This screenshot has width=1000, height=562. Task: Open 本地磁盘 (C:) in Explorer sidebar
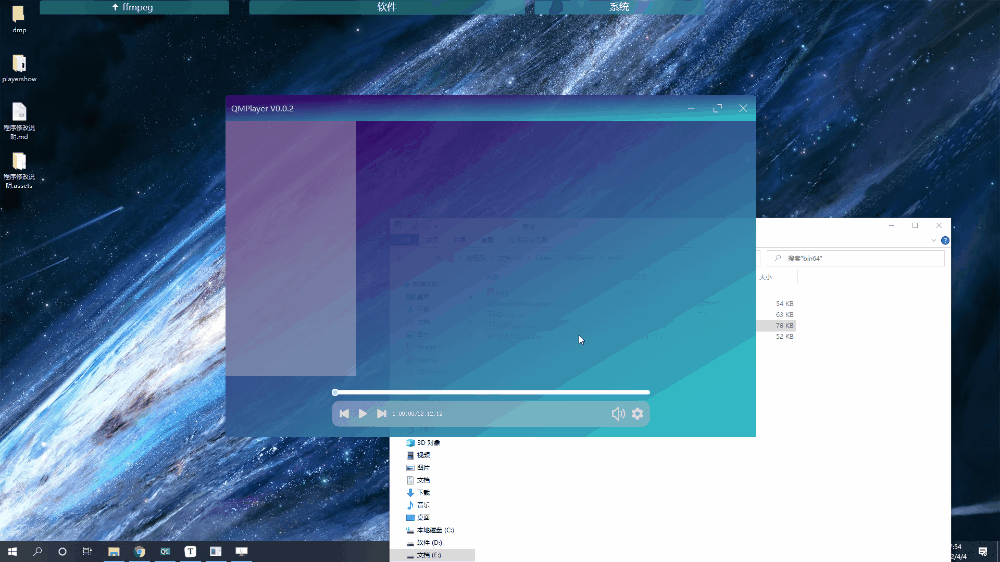435,530
